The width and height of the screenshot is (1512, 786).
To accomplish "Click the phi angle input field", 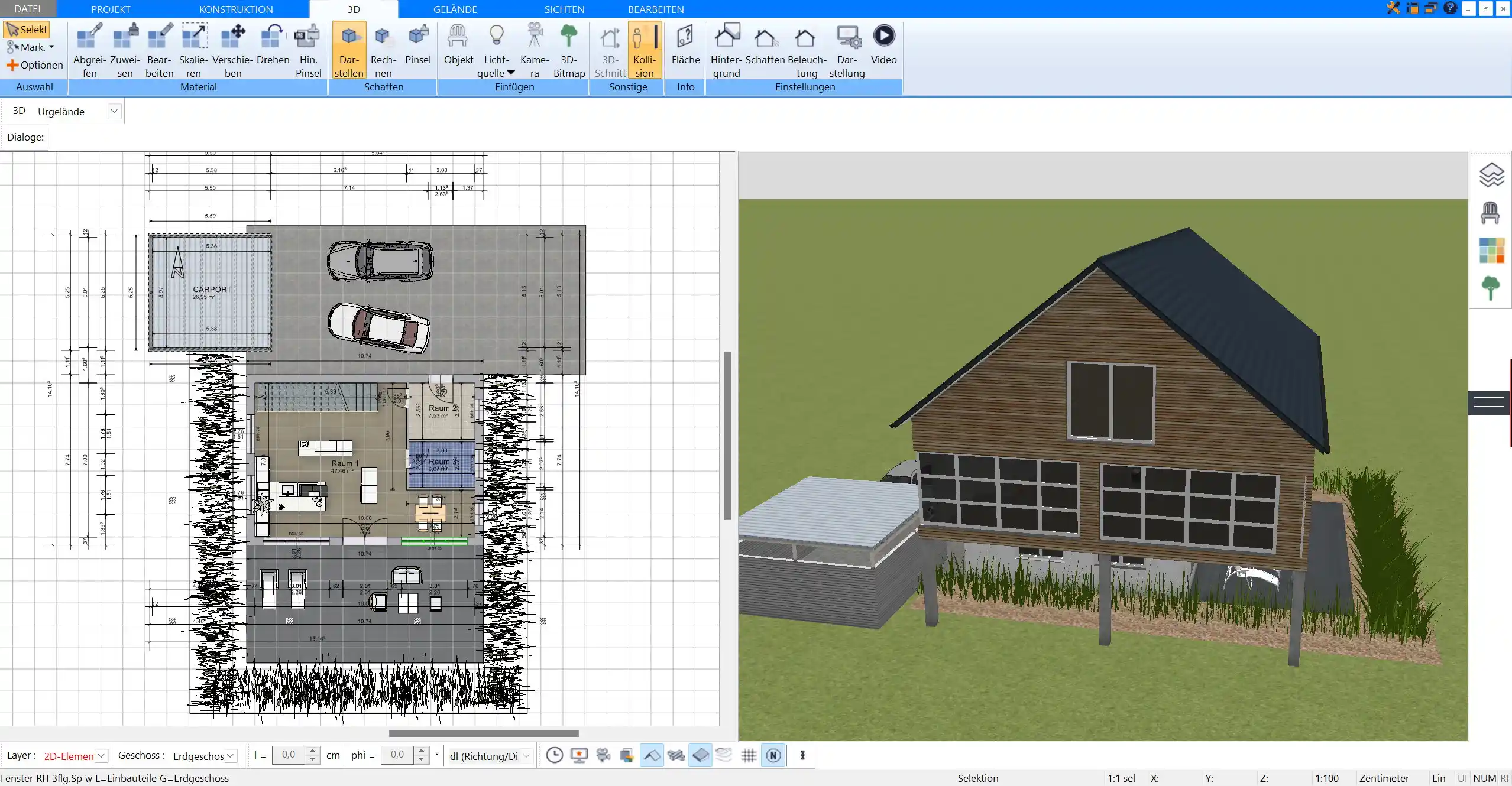I will [x=397, y=755].
